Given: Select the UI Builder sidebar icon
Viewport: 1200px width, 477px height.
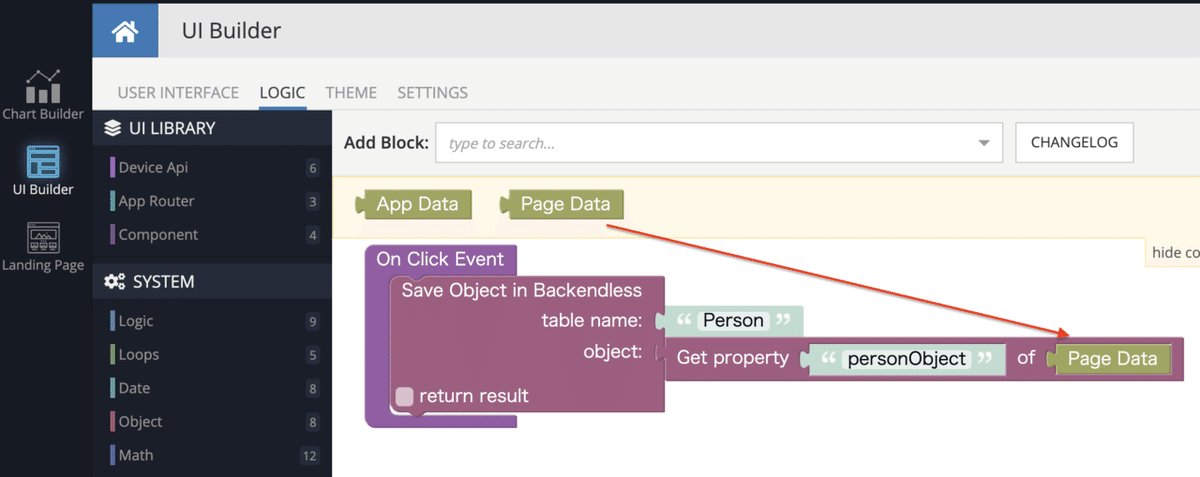Looking at the screenshot, I should [x=43, y=171].
